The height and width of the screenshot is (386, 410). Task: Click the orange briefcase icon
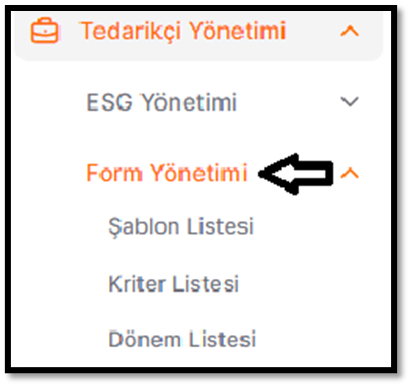pos(44,31)
